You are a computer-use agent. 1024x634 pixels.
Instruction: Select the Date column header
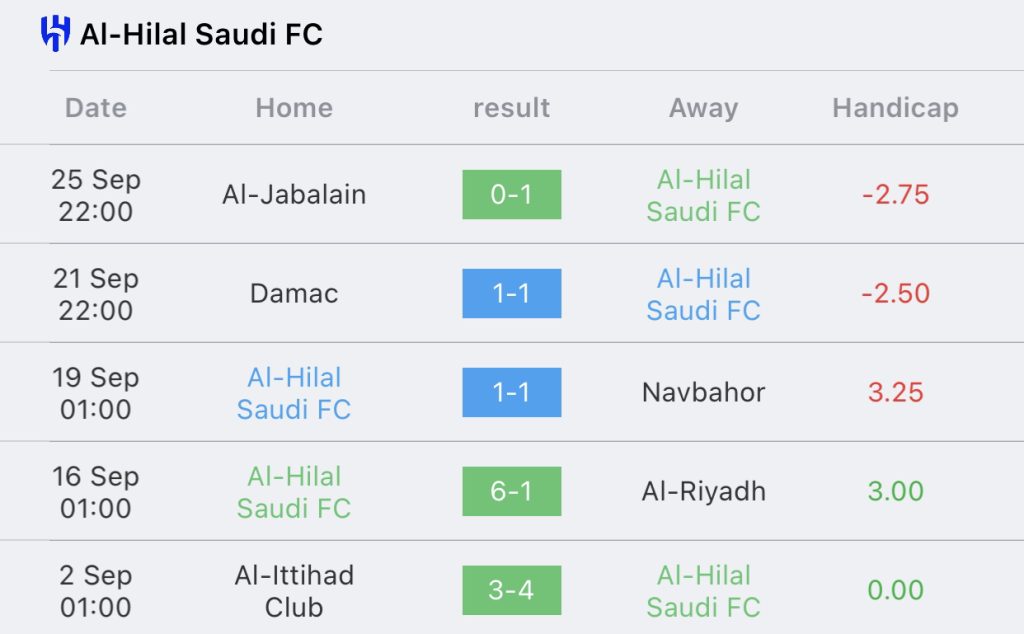click(x=96, y=108)
